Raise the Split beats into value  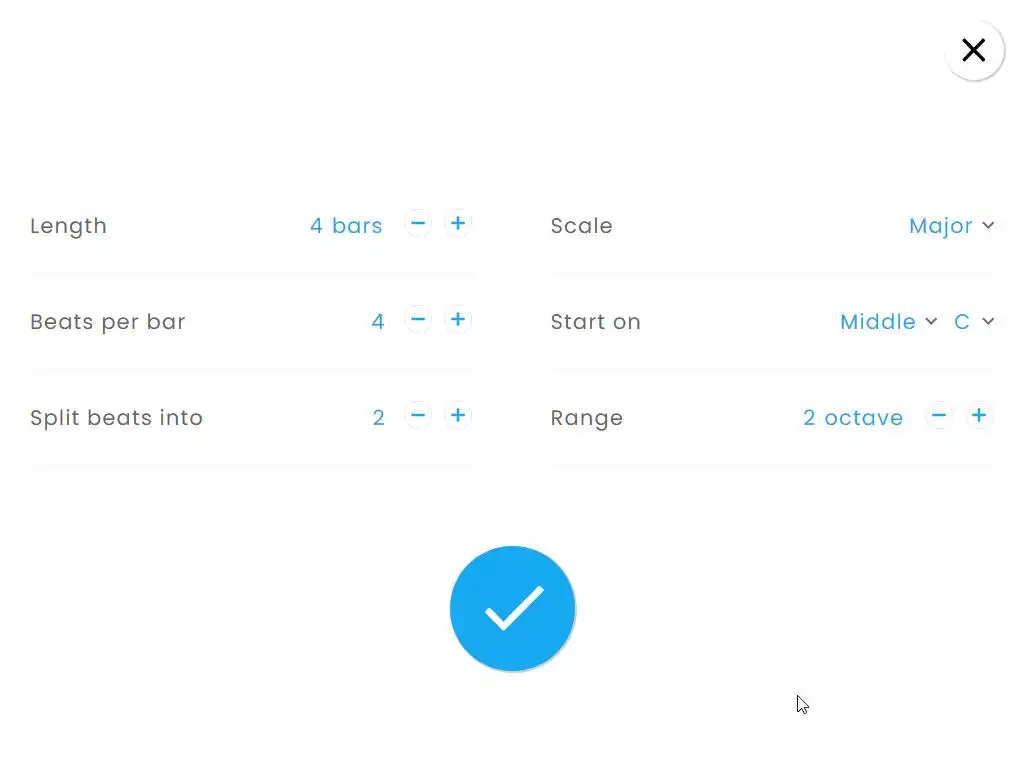tap(458, 416)
